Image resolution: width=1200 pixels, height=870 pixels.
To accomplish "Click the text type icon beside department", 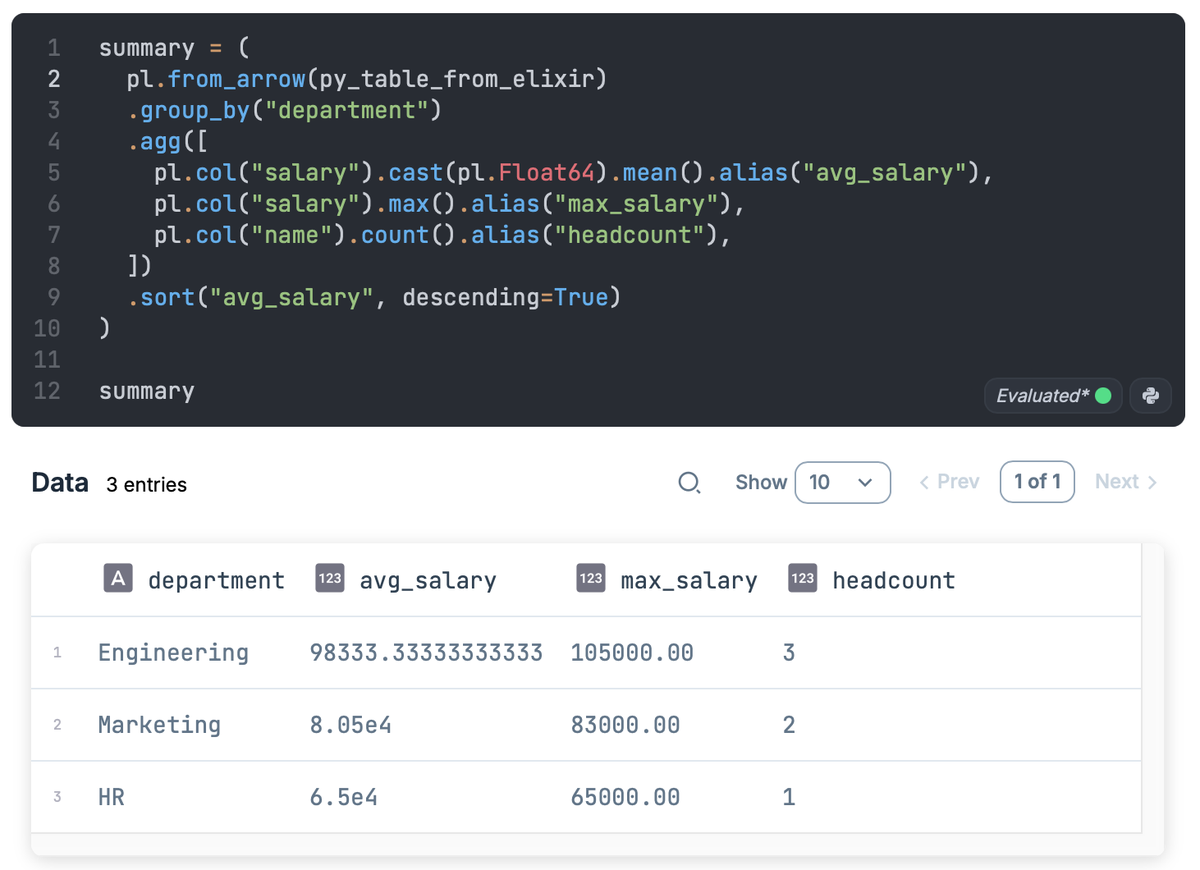I will [118, 578].
